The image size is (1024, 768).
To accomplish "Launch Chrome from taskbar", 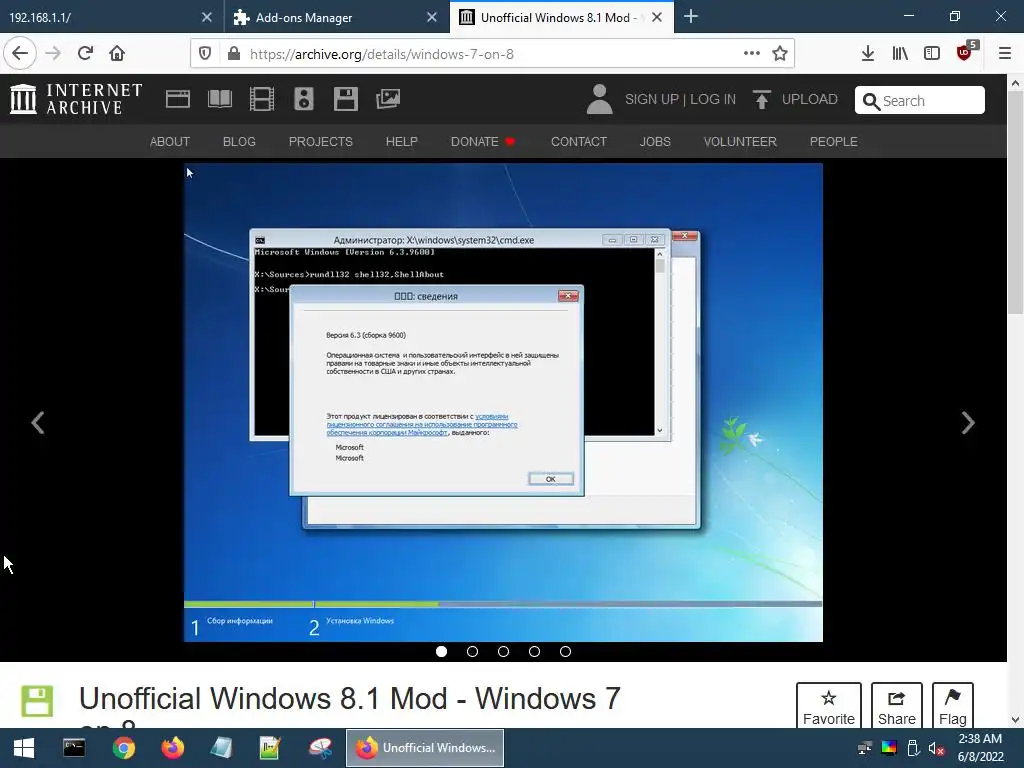I will pos(123,748).
